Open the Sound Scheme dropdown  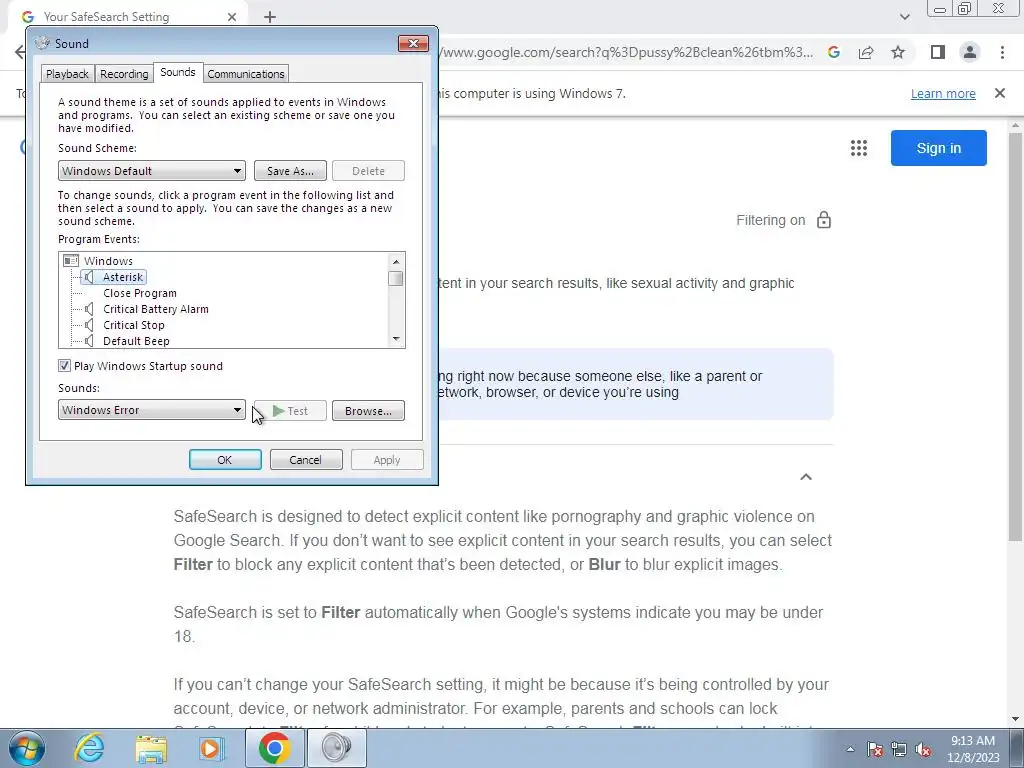(x=152, y=171)
